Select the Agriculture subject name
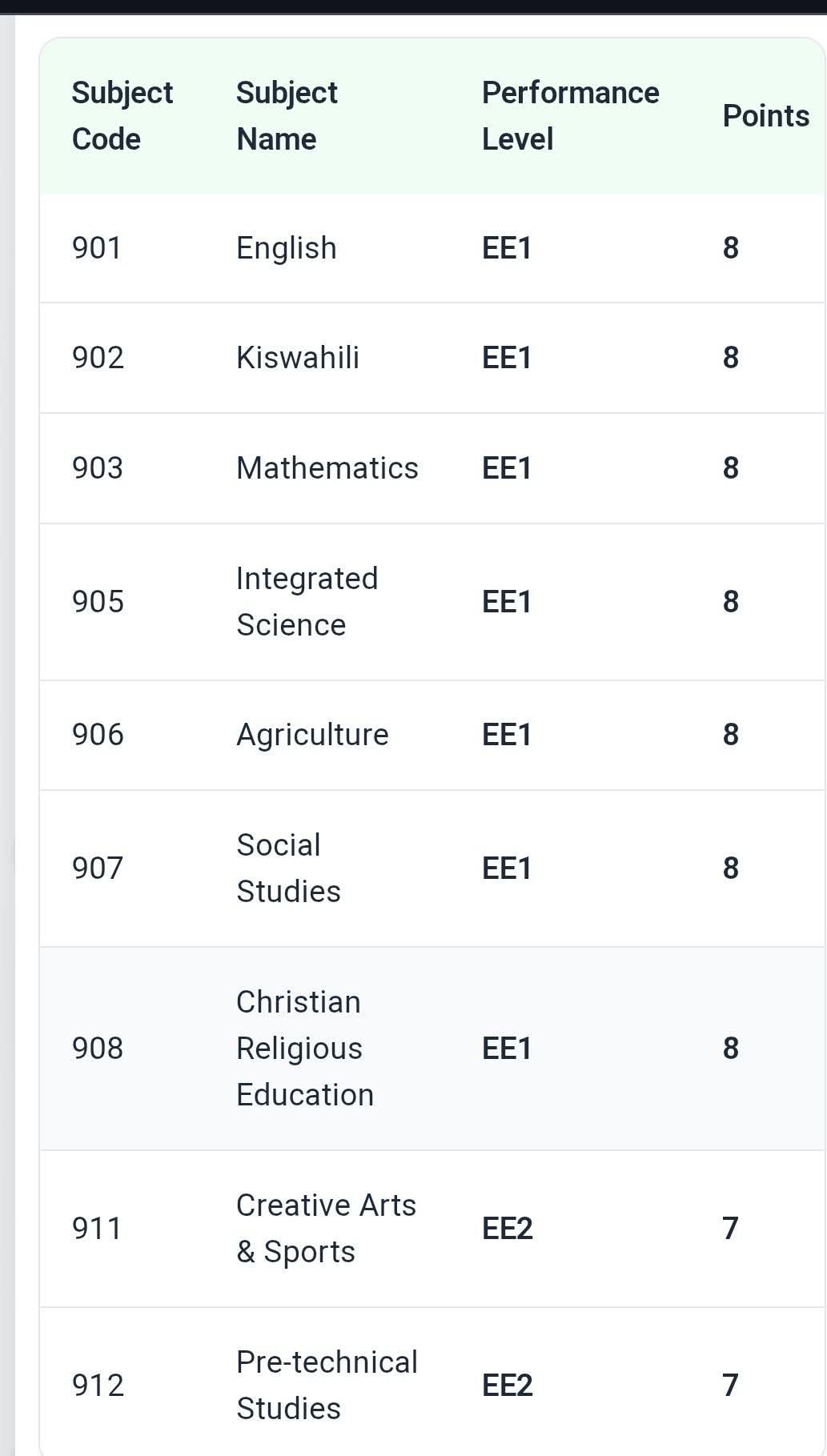Screen dimensions: 827x1456 point(312,735)
